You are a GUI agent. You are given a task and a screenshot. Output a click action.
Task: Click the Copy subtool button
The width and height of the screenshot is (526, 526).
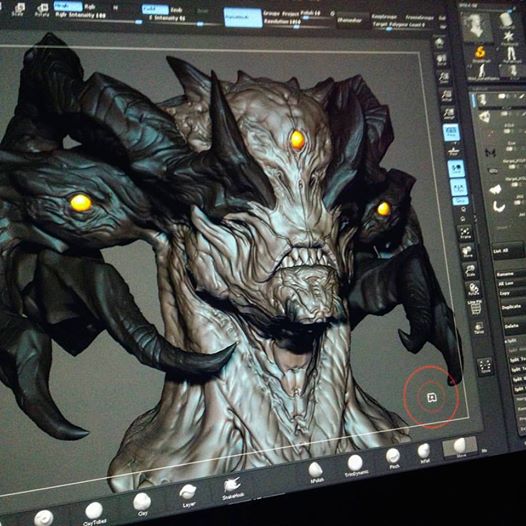coord(512,293)
